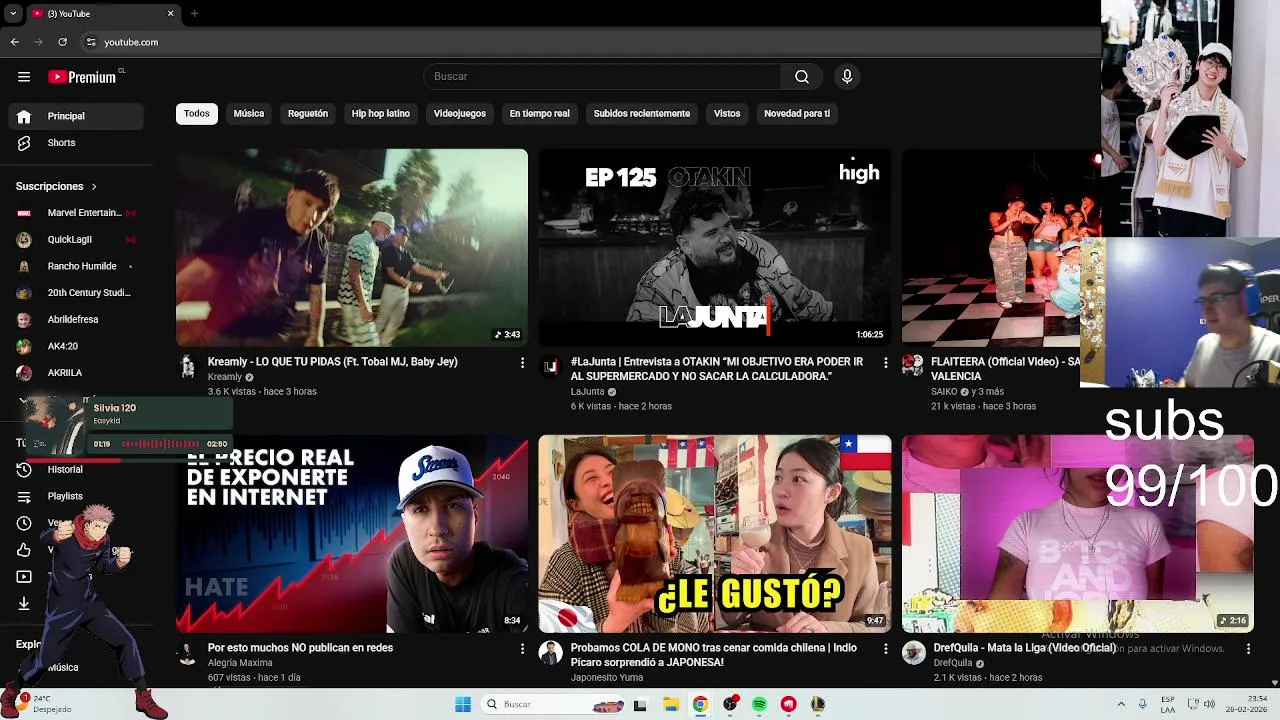Go back with the browser arrow

(14, 42)
